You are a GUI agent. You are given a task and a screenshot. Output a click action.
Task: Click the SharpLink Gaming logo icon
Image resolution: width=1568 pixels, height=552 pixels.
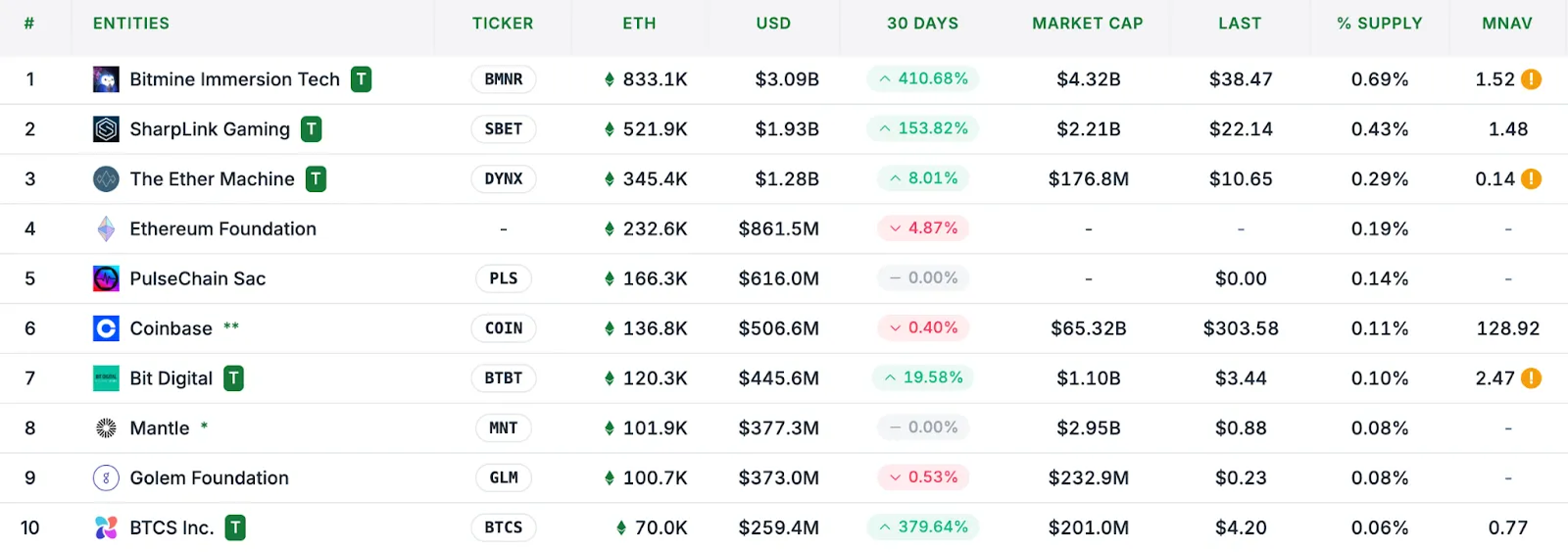tap(106, 129)
